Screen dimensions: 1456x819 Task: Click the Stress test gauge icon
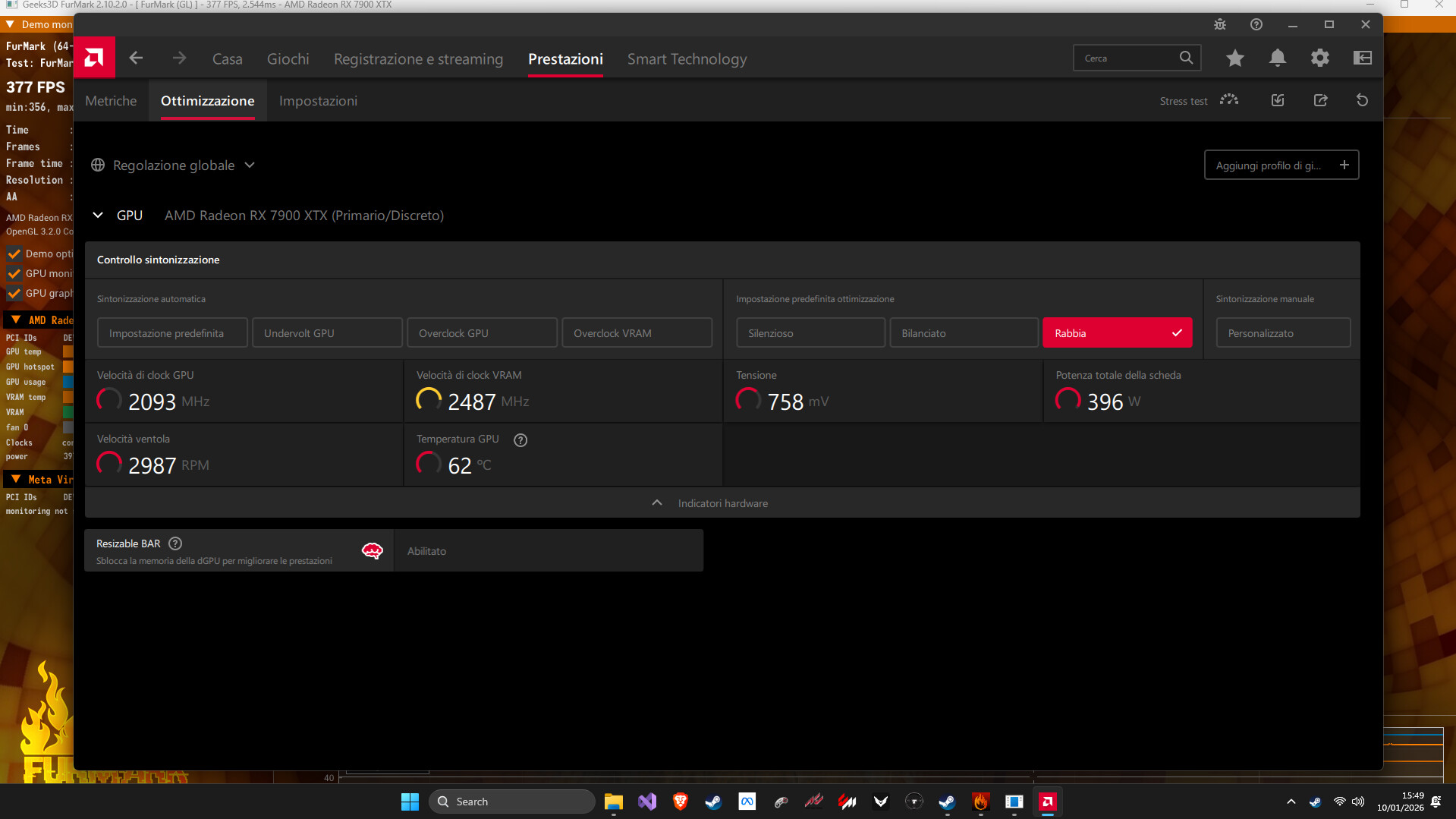[1229, 100]
